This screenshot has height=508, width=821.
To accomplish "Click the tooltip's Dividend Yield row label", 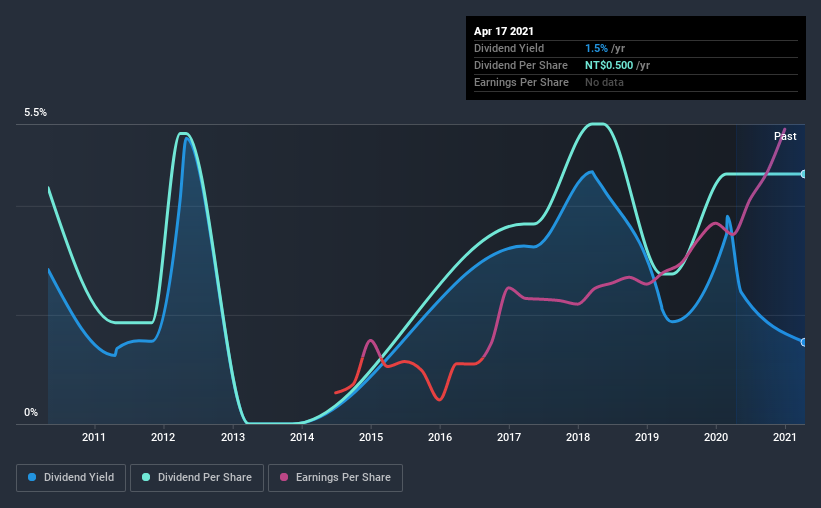I will (509, 48).
